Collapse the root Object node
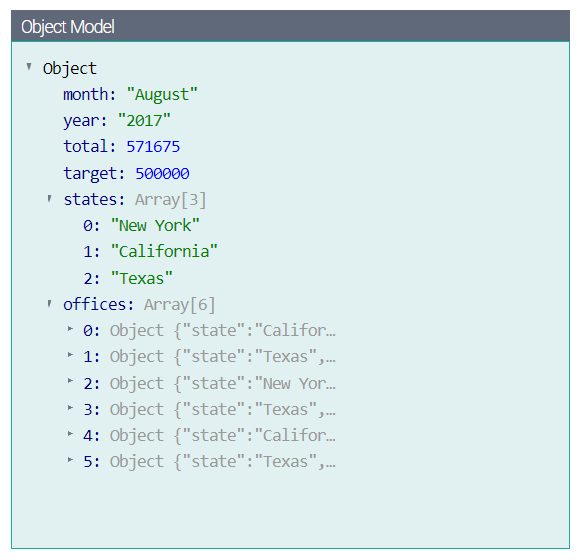 point(29,67)
